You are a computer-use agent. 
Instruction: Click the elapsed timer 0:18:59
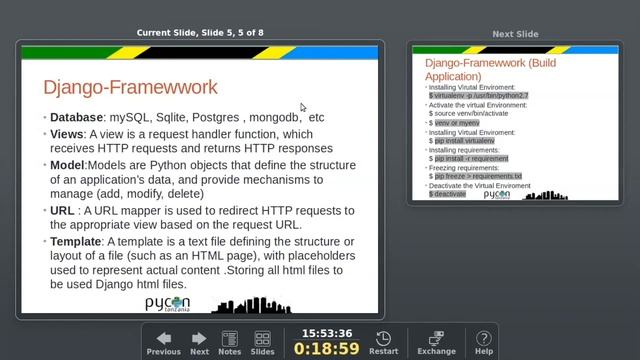[327, 349]
